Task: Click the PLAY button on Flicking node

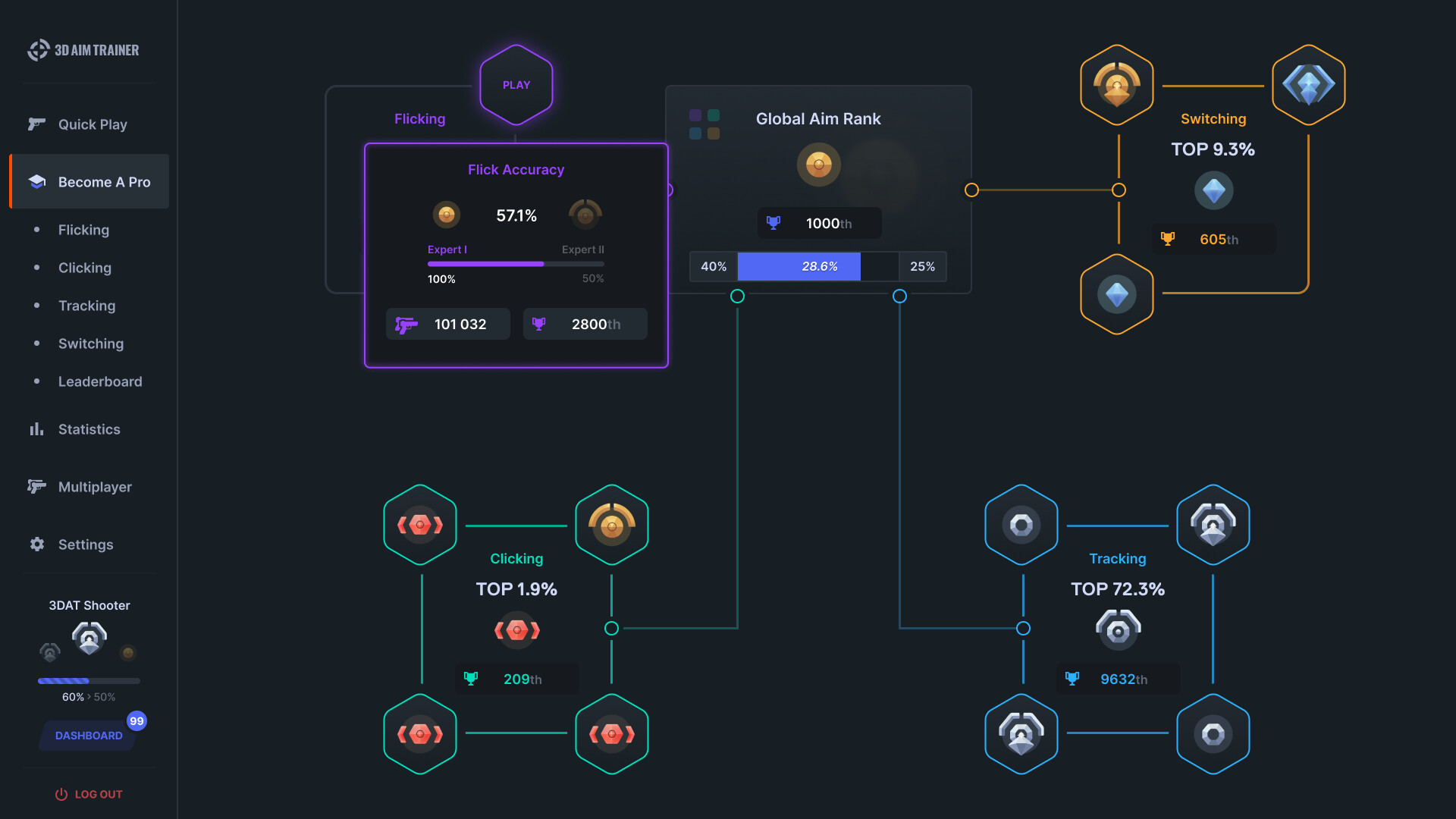Action: tap(515, 85)
